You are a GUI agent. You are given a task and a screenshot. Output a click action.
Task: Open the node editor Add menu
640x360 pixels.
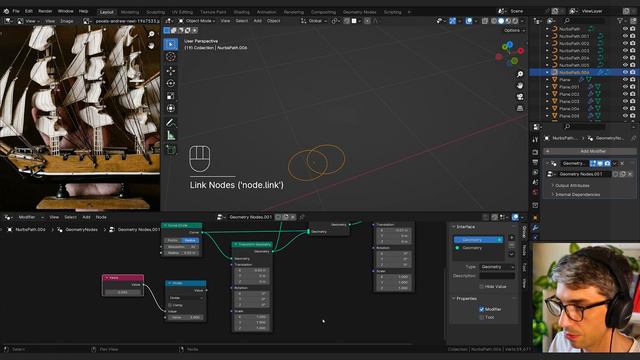[86, 217]
